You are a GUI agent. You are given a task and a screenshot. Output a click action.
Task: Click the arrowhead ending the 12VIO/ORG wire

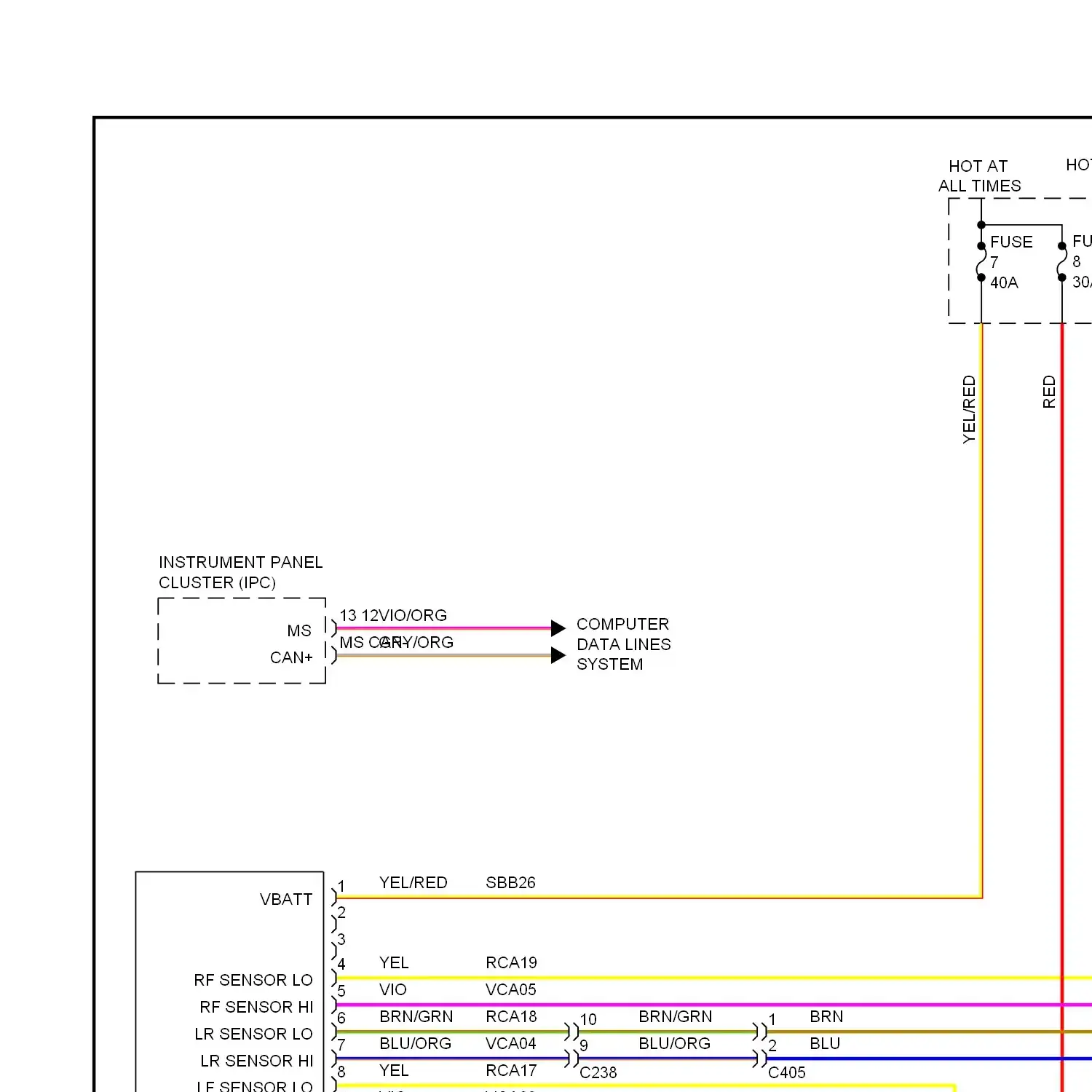(558, 628)
